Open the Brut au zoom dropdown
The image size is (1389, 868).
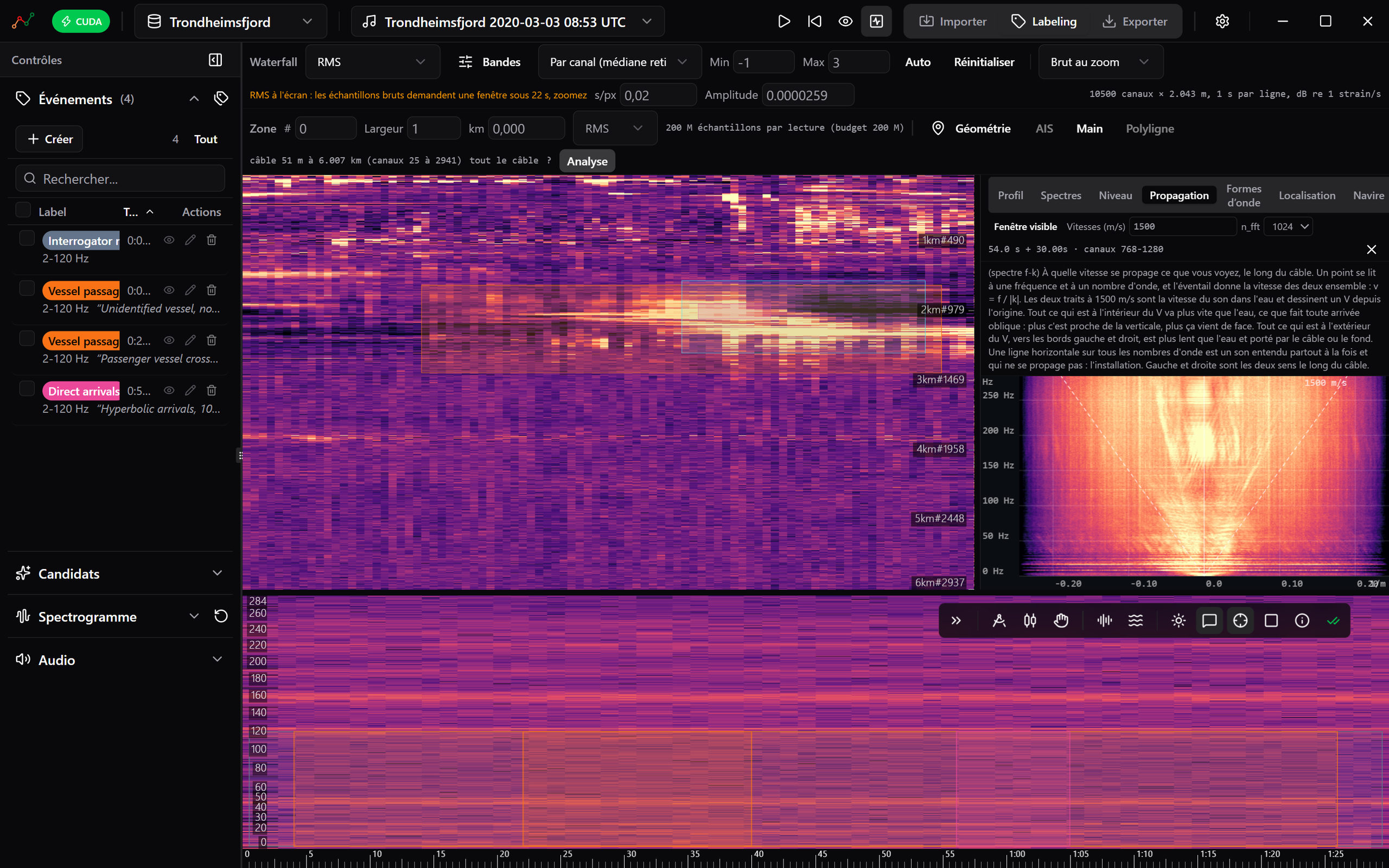[1100, 62]
